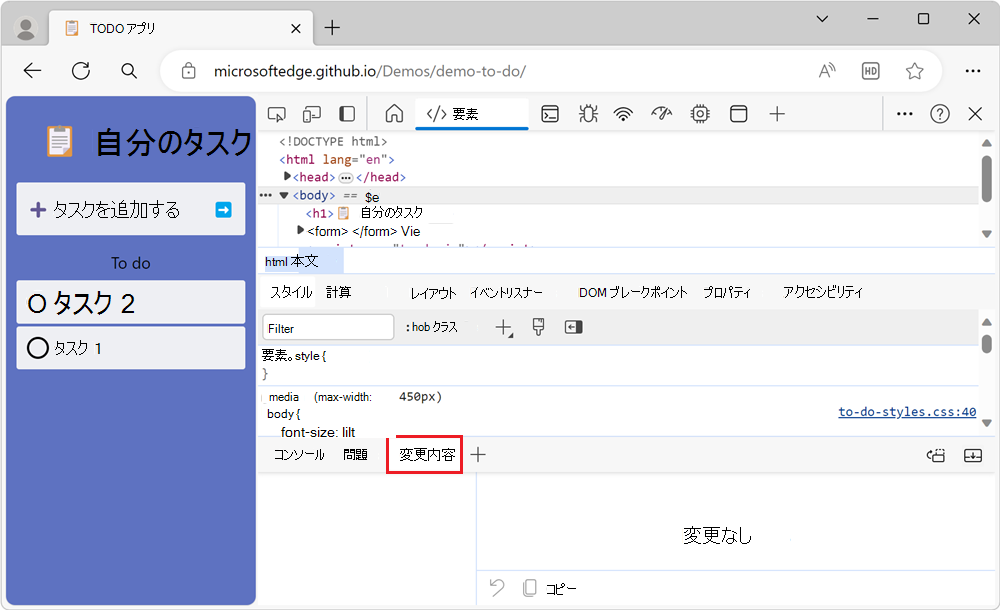Open the debugging bug tool icon
Image resolution: width=1000 pixels, height=610 pixels.
pyautogui.click(x=588, y=114)
